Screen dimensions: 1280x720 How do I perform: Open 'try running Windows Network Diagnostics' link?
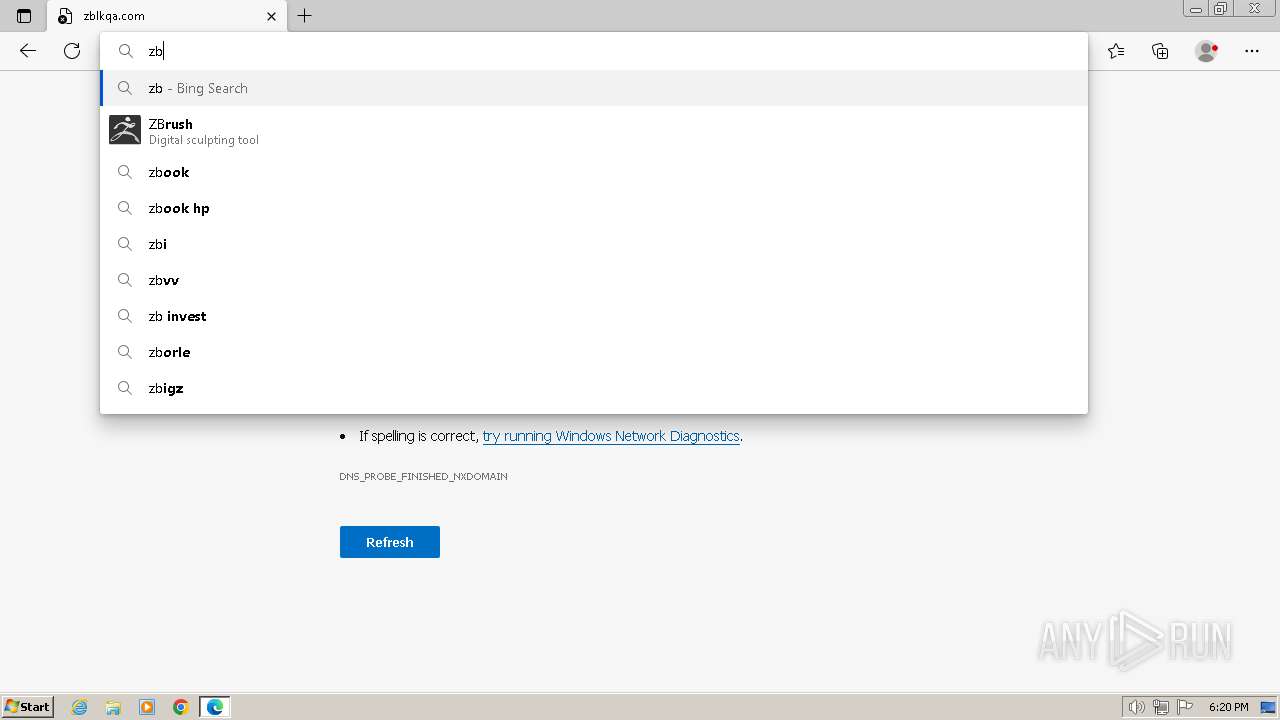coord(611,436)
